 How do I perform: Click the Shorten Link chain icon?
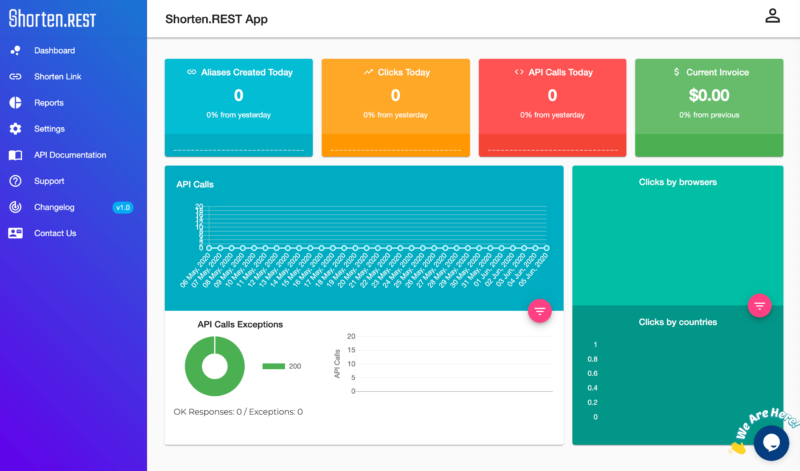[x=15, y=77]
